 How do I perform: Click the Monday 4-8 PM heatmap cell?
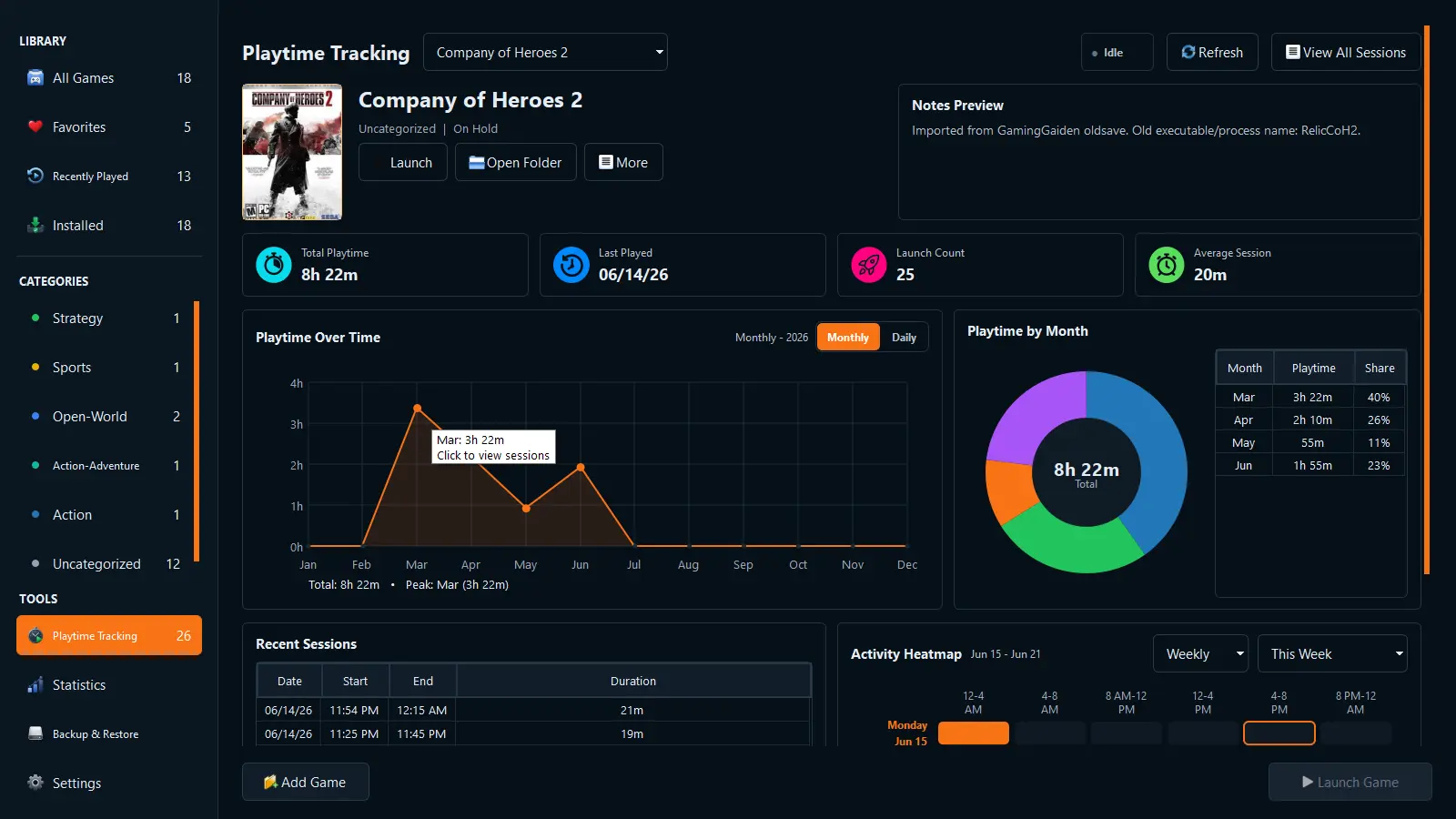point(1279,733)
